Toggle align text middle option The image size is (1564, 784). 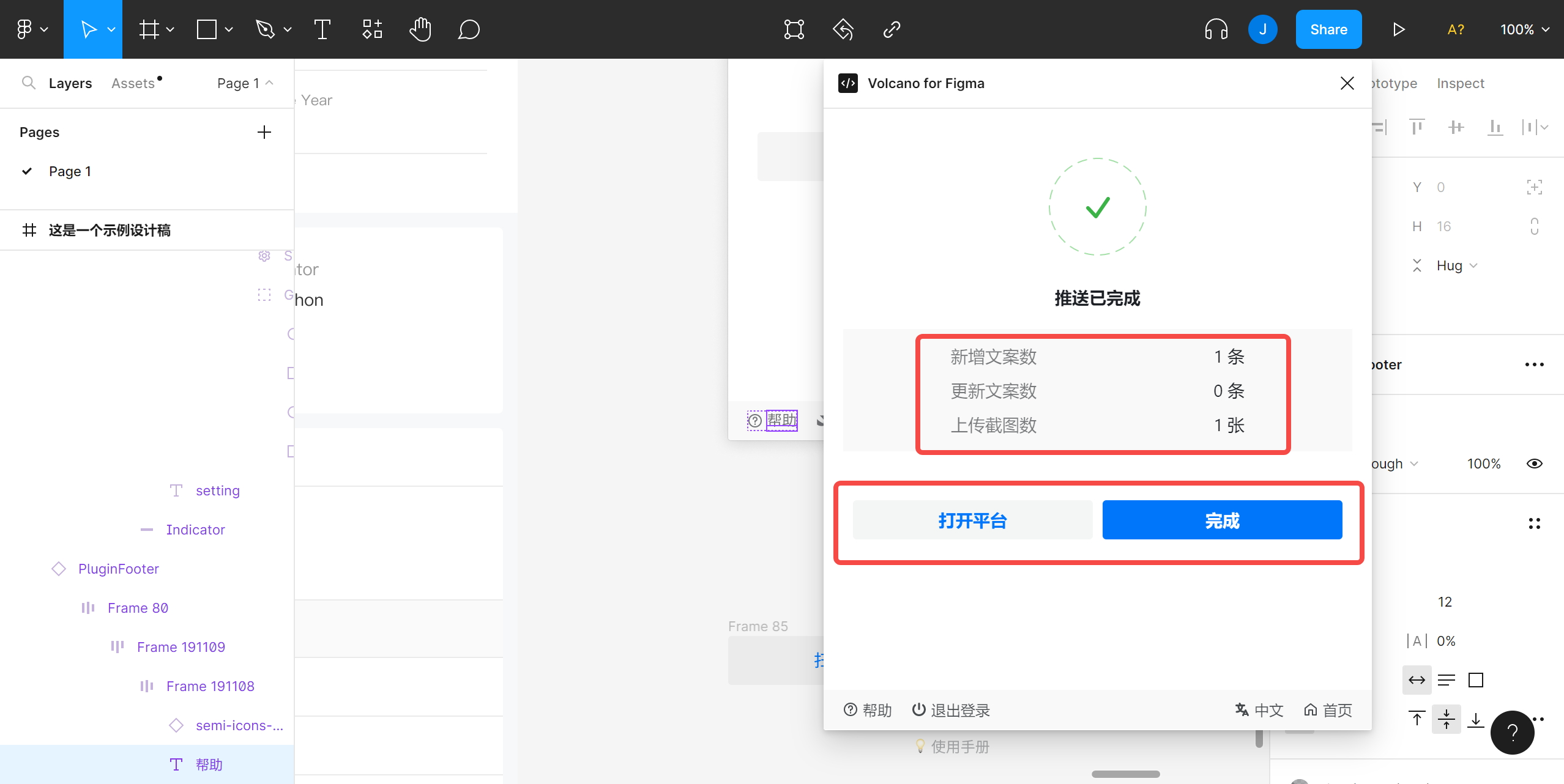1446,719
